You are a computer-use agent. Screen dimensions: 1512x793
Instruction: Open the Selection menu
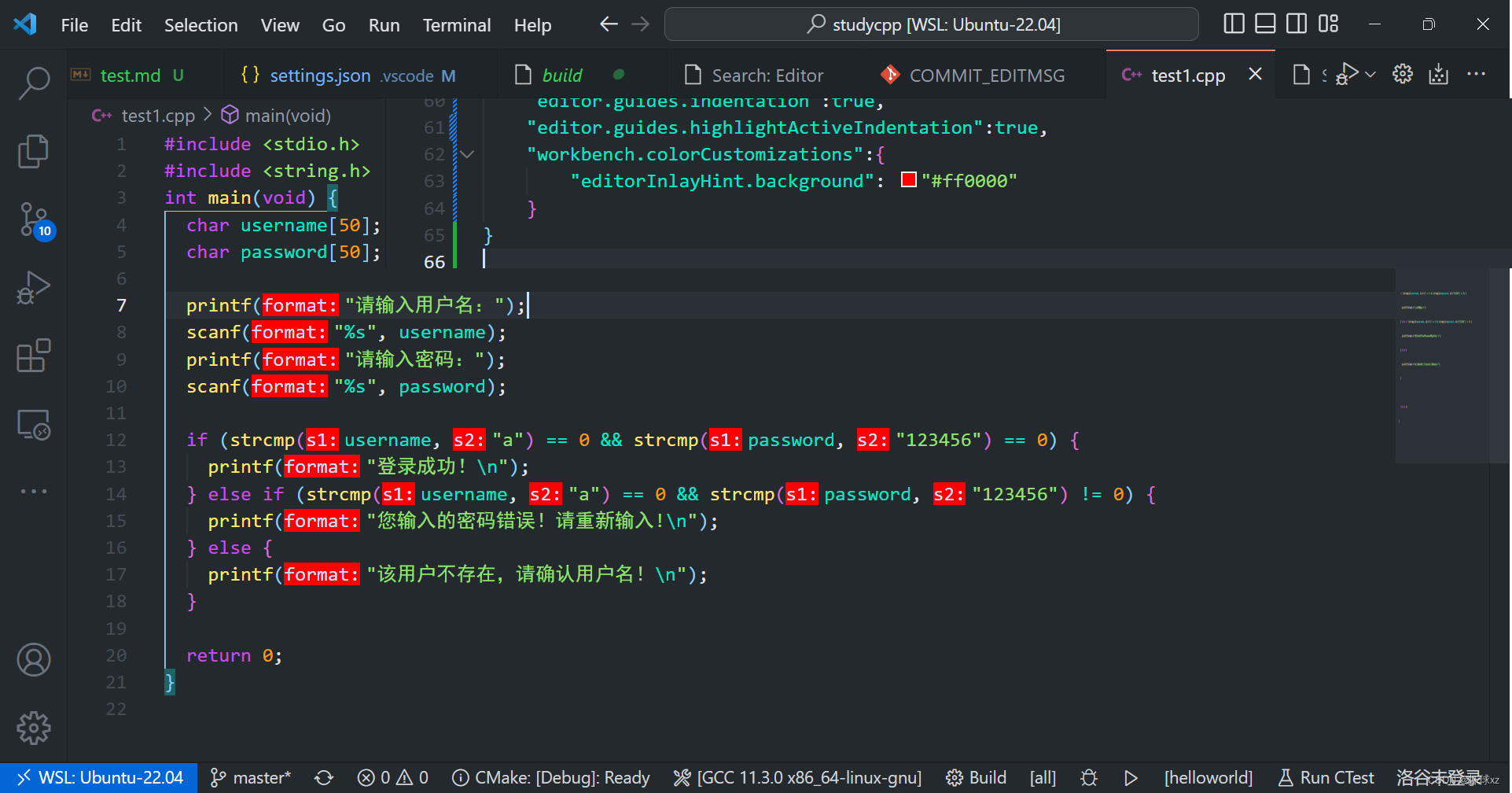[x=201, y=25]
